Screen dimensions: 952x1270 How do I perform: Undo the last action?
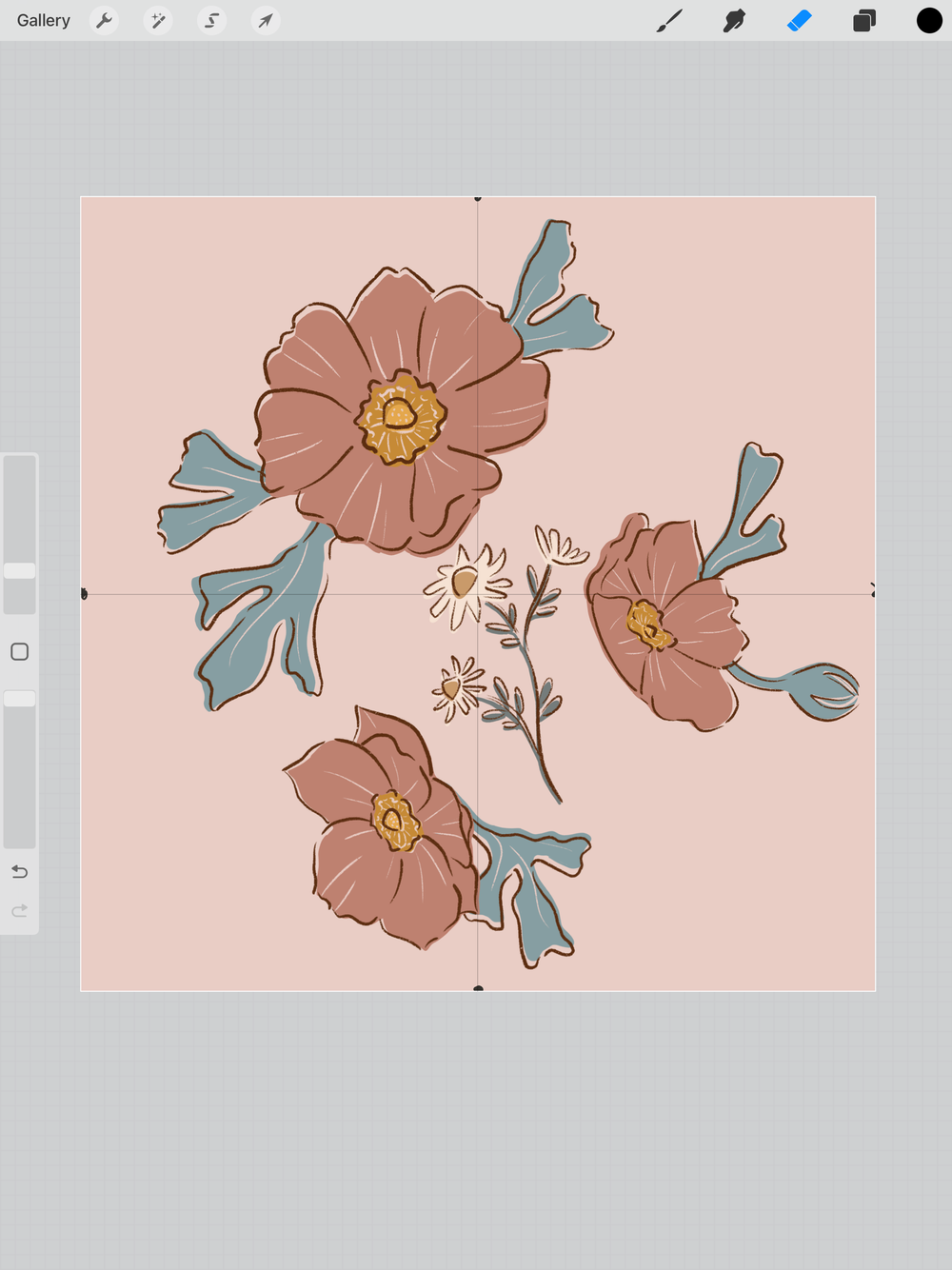click(20, 872)
